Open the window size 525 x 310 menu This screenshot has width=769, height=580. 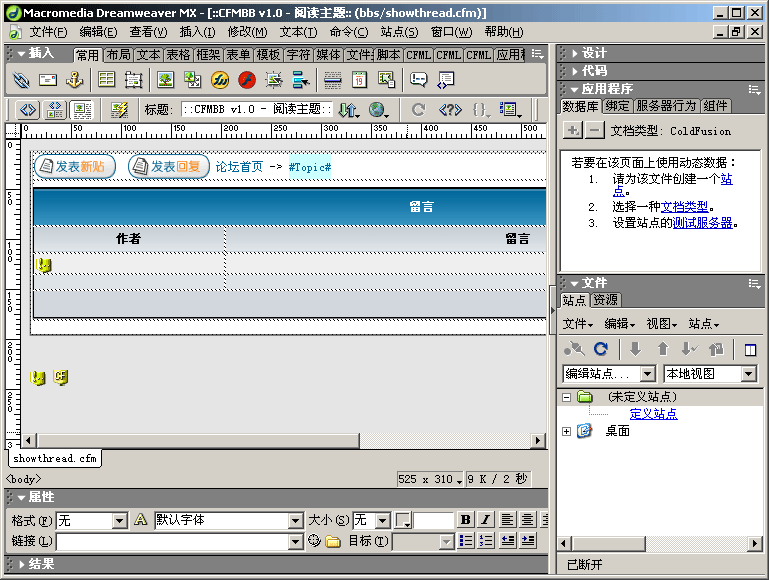(430, 479)
